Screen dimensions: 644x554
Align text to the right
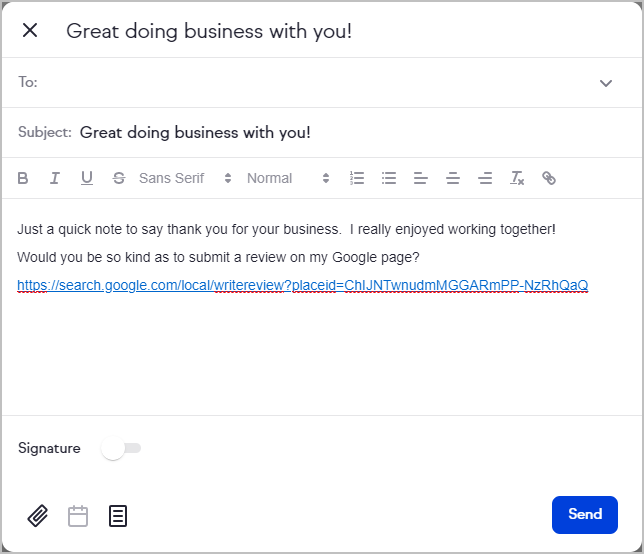pyautogui.click(x=485, y=178)
